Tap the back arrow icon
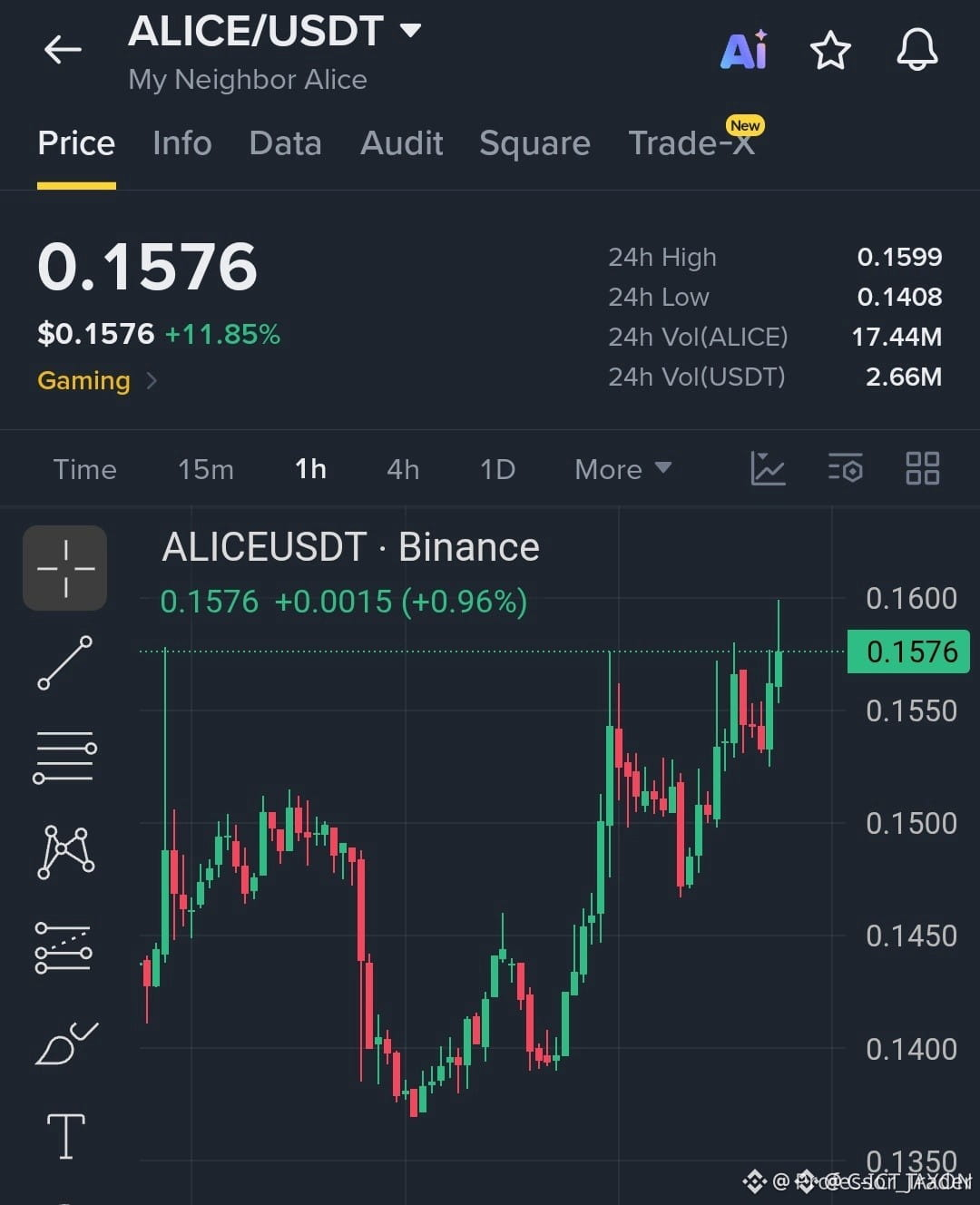 click(63, 50)
